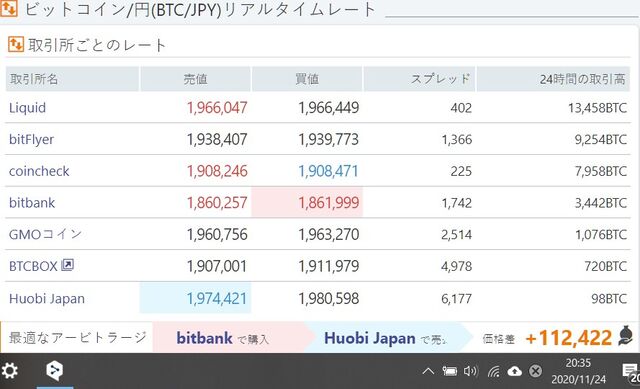The width and height of the screenshot is (640, 389).
Task: Click the orange icon next to 取引所ごとのレート
Action: pos(16,44)
